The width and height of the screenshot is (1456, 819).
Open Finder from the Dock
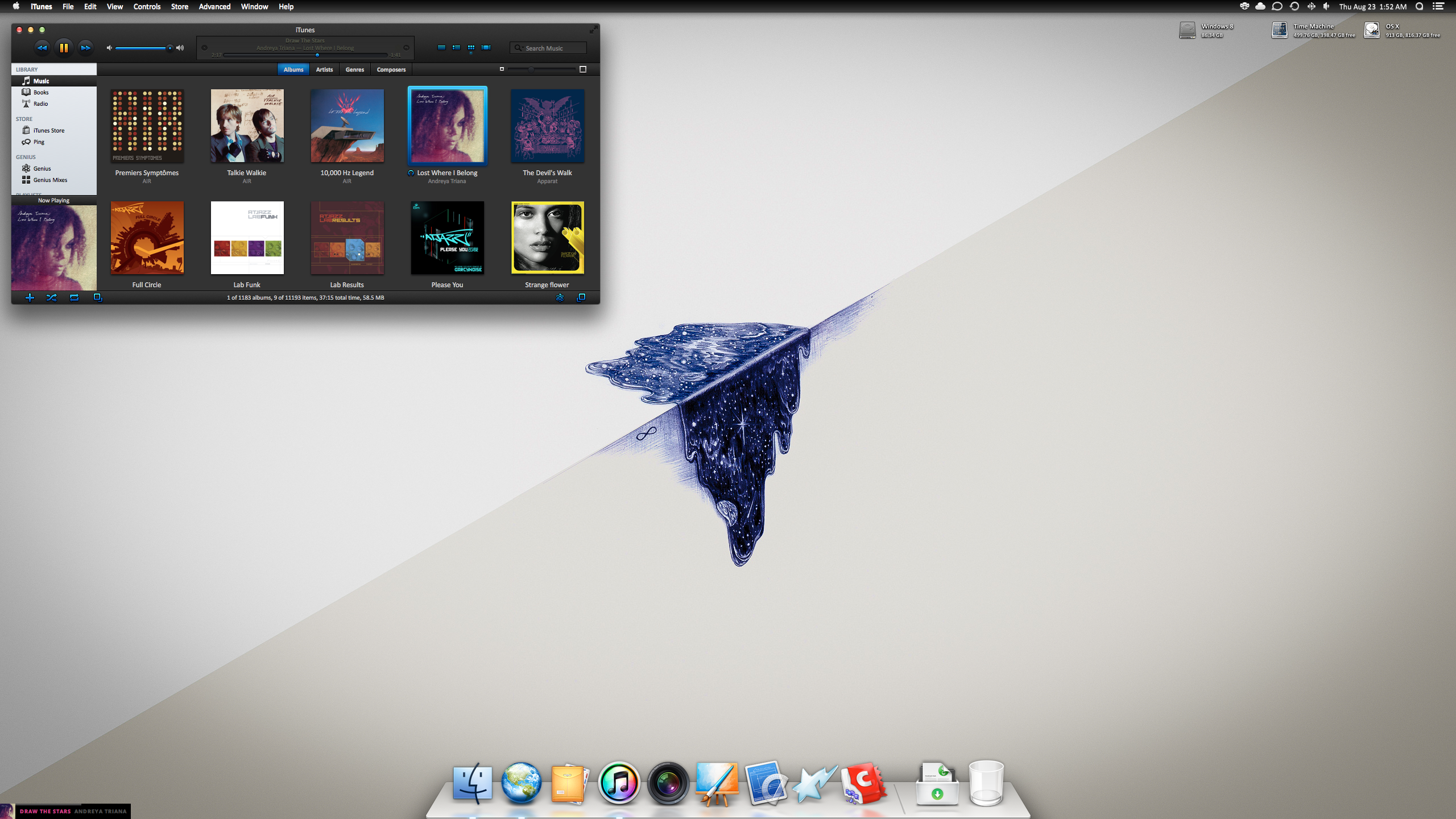pyautogui.click(x=472, y=783)
